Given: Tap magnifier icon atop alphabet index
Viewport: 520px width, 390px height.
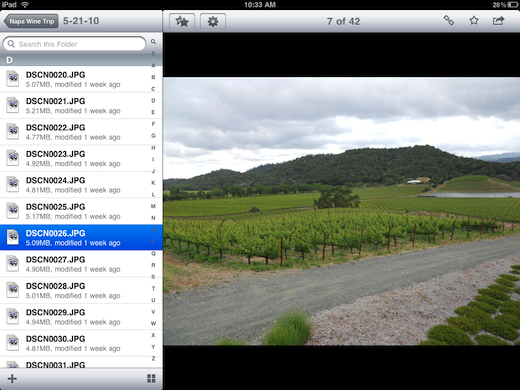Looking at the screenshot, I should pyautogui.click(x=153, y=42).
